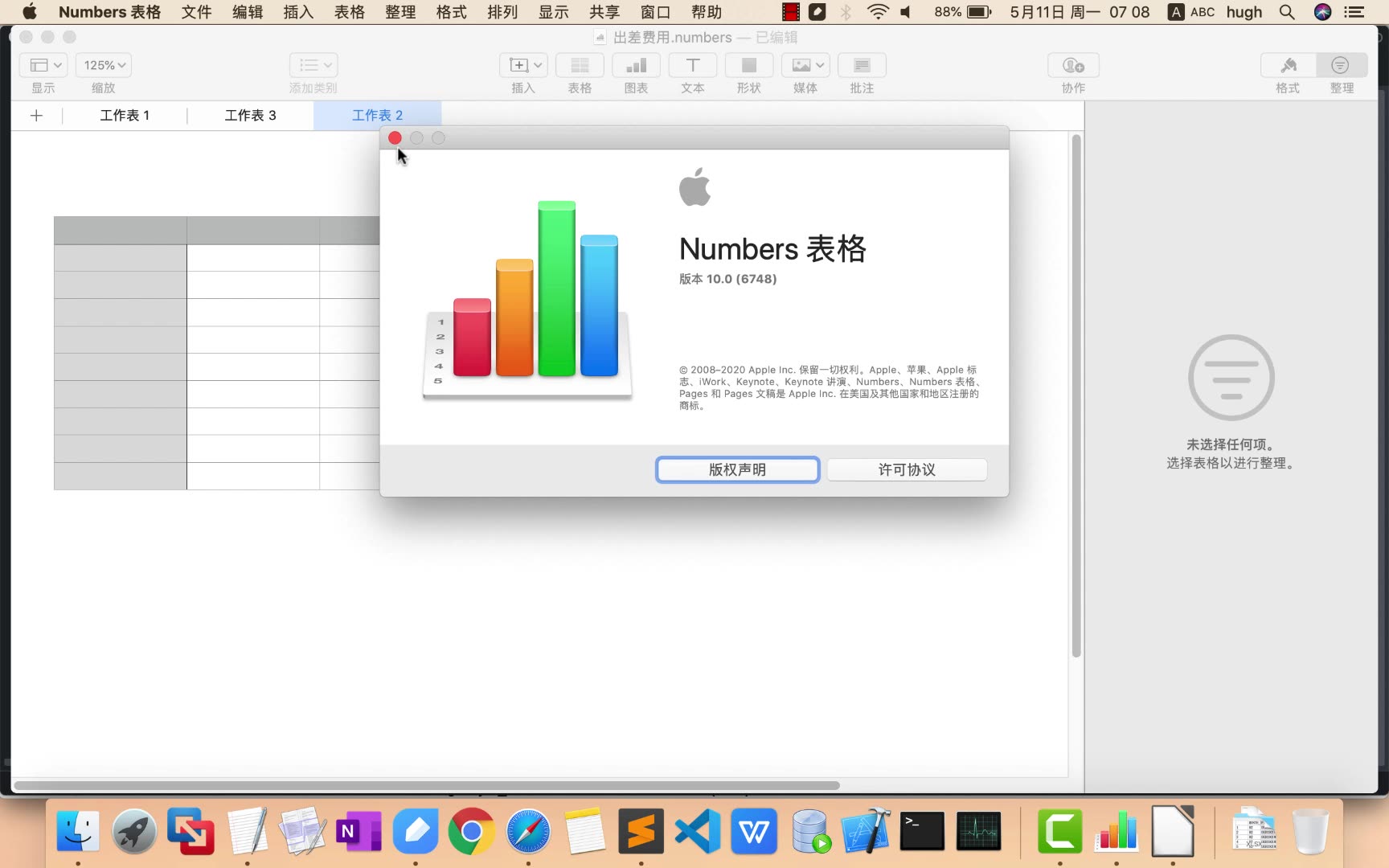Open the Apple menu

point(30,12)
